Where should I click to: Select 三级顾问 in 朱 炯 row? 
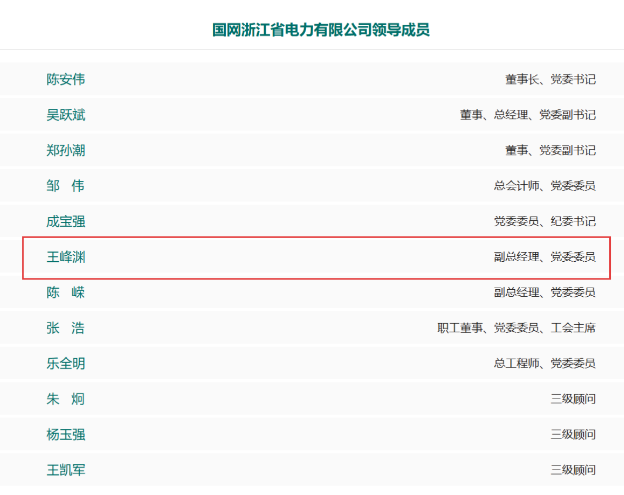click(573, 399)
